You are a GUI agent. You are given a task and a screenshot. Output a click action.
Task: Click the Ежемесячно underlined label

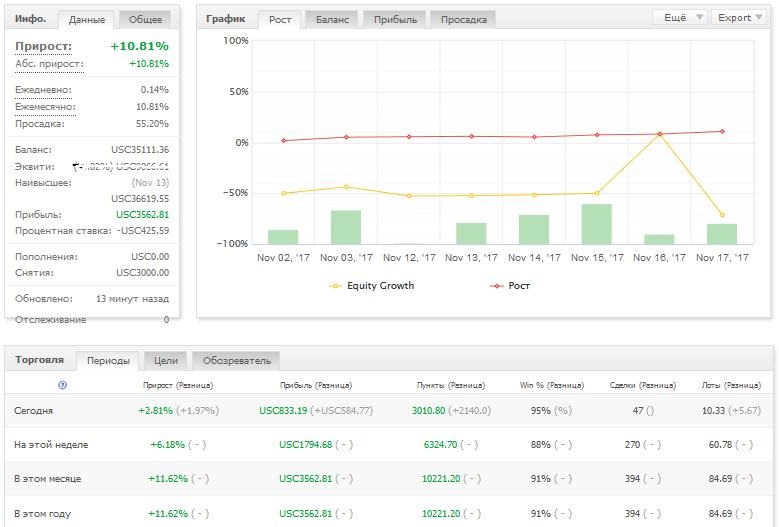(x=45, y=107)
